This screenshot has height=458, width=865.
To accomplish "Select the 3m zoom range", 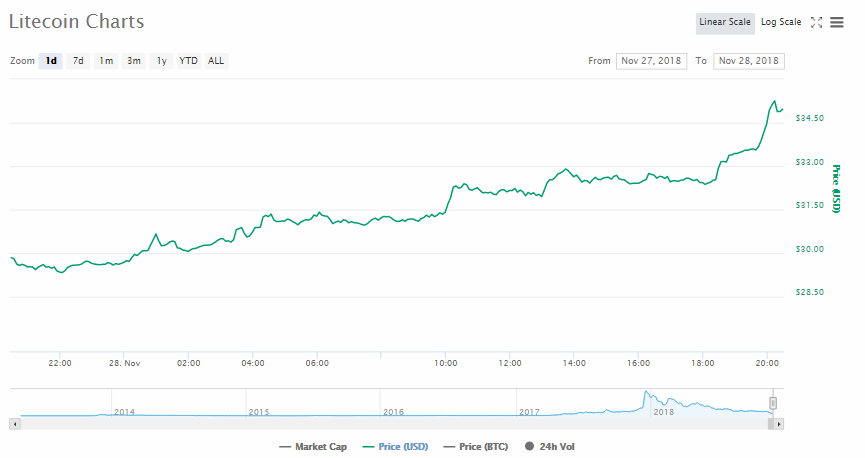I will 134,61.
